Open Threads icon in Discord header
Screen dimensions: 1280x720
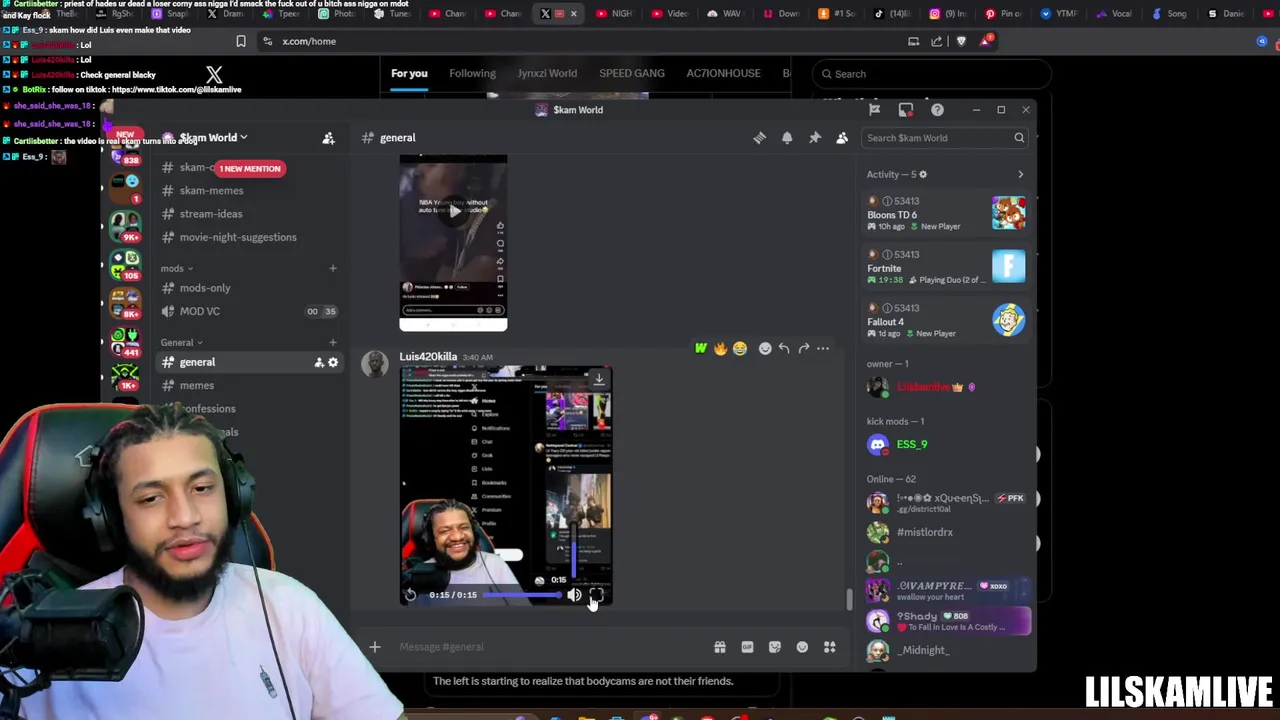click(759, 138)
